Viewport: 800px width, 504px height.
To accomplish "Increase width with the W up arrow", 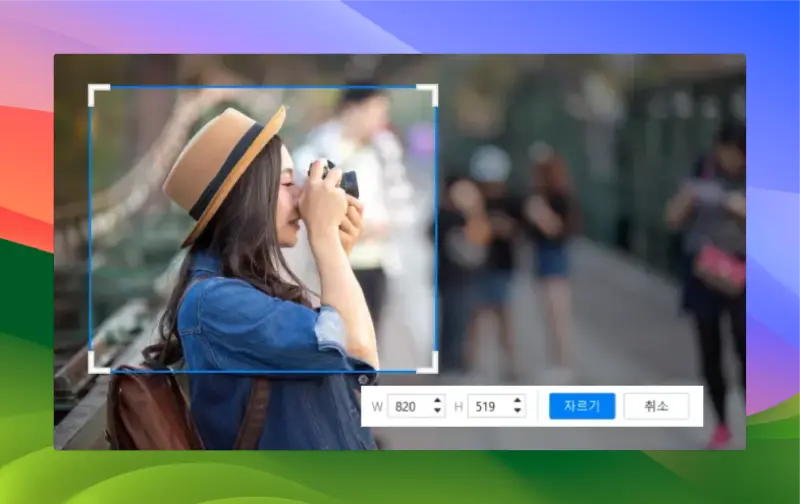I will click(x=437, y=401).
